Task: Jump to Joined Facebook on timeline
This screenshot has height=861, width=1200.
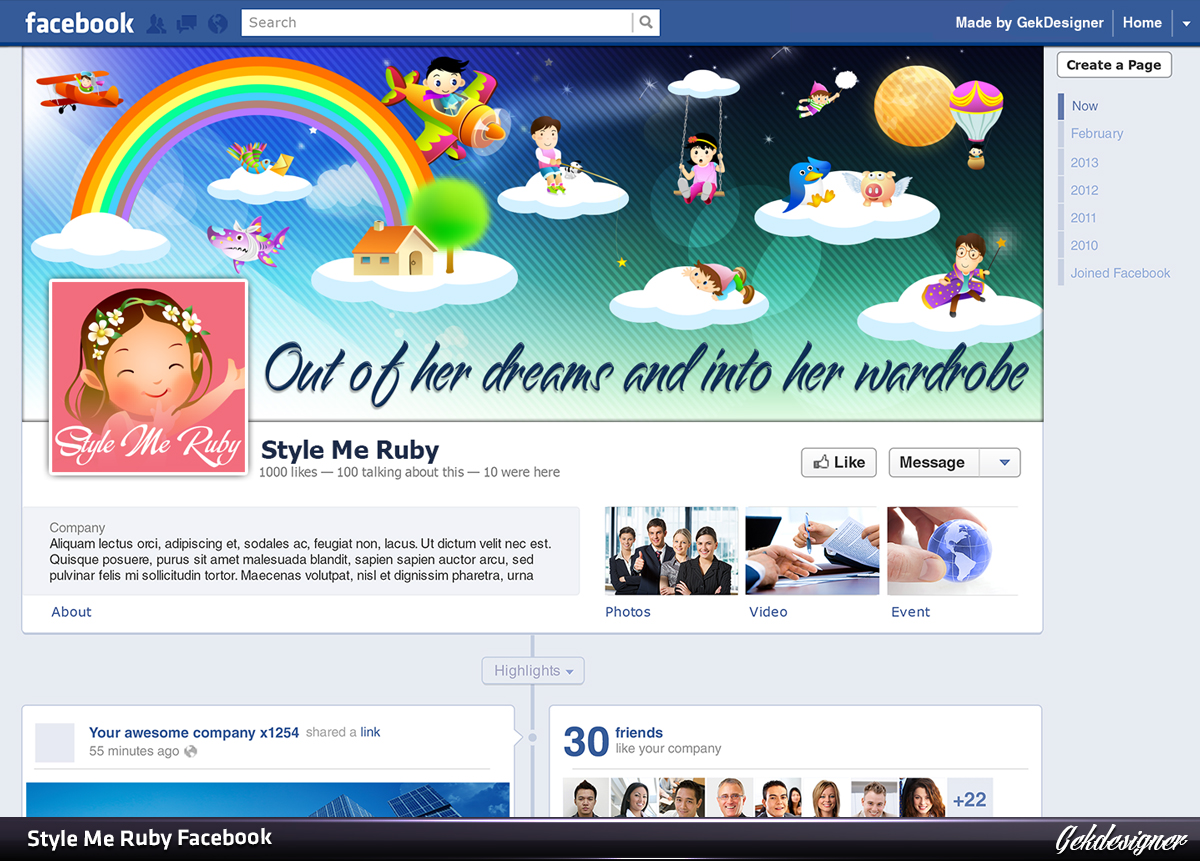Action: point(1120,273)
